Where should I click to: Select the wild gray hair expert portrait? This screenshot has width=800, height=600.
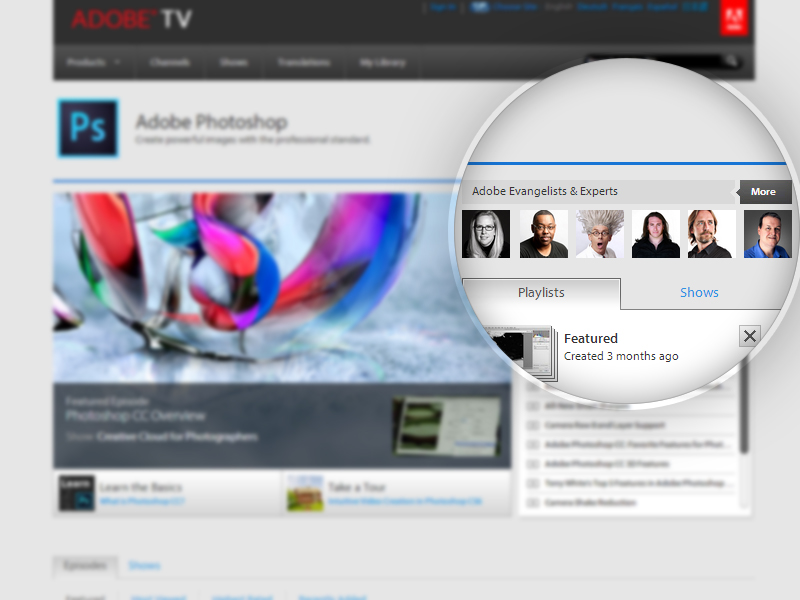point(599,234)
